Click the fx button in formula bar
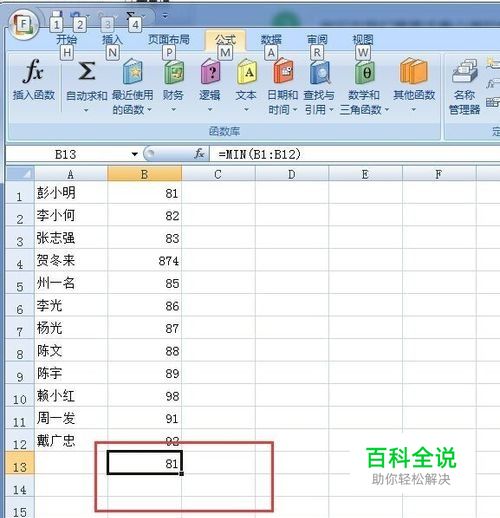 (x=199, y=154)
